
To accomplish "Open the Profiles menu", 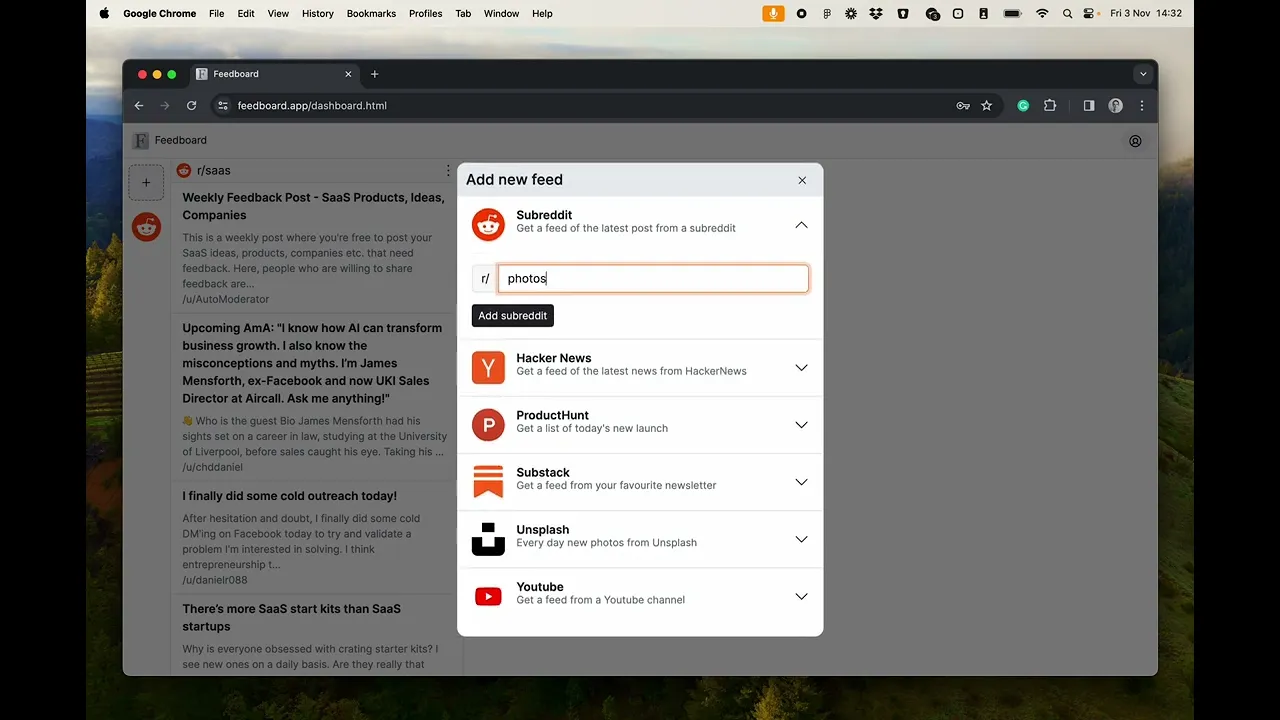I will coord(425,13).
